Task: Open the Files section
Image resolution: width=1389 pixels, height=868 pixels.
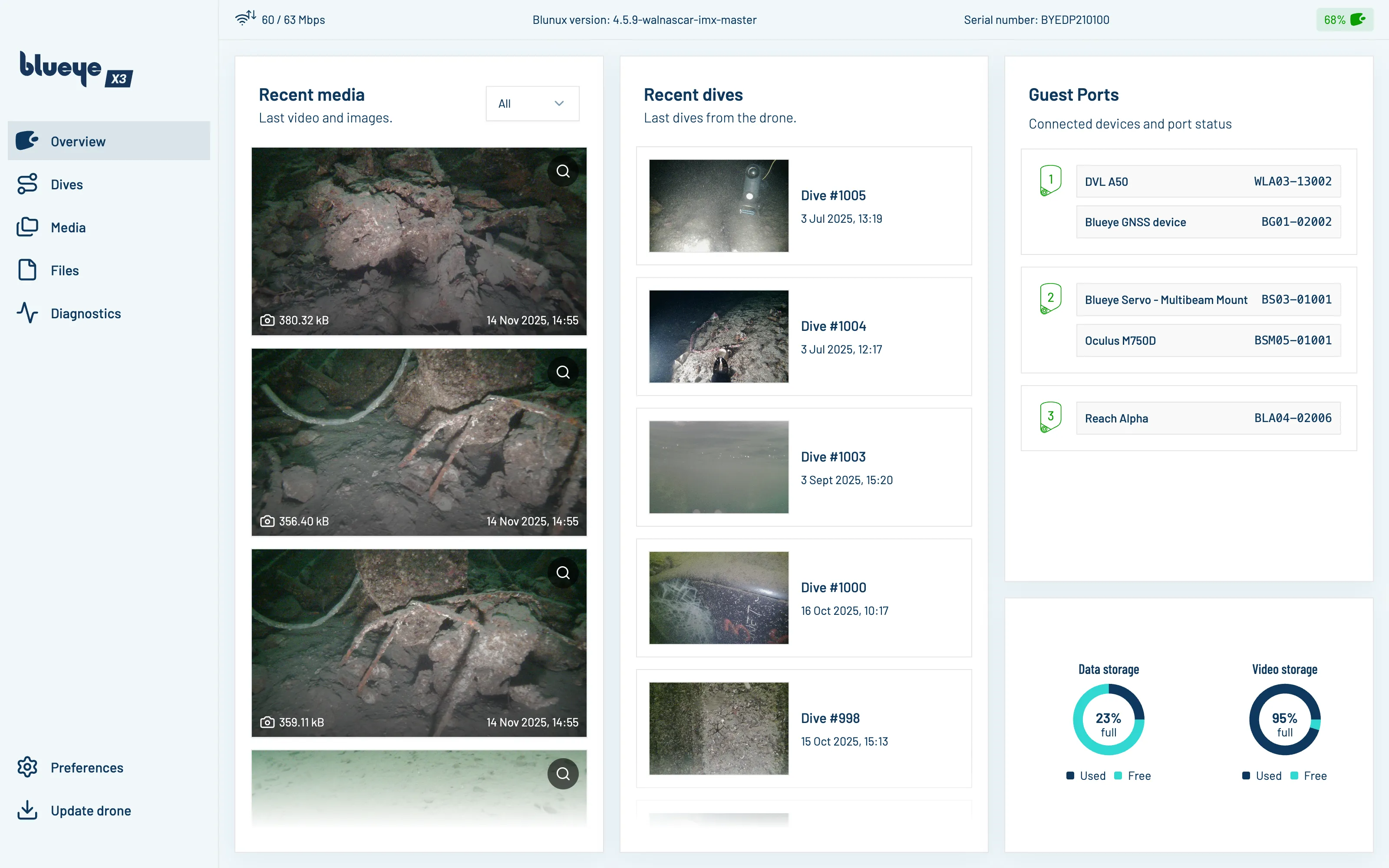Action: pos(109,270)
